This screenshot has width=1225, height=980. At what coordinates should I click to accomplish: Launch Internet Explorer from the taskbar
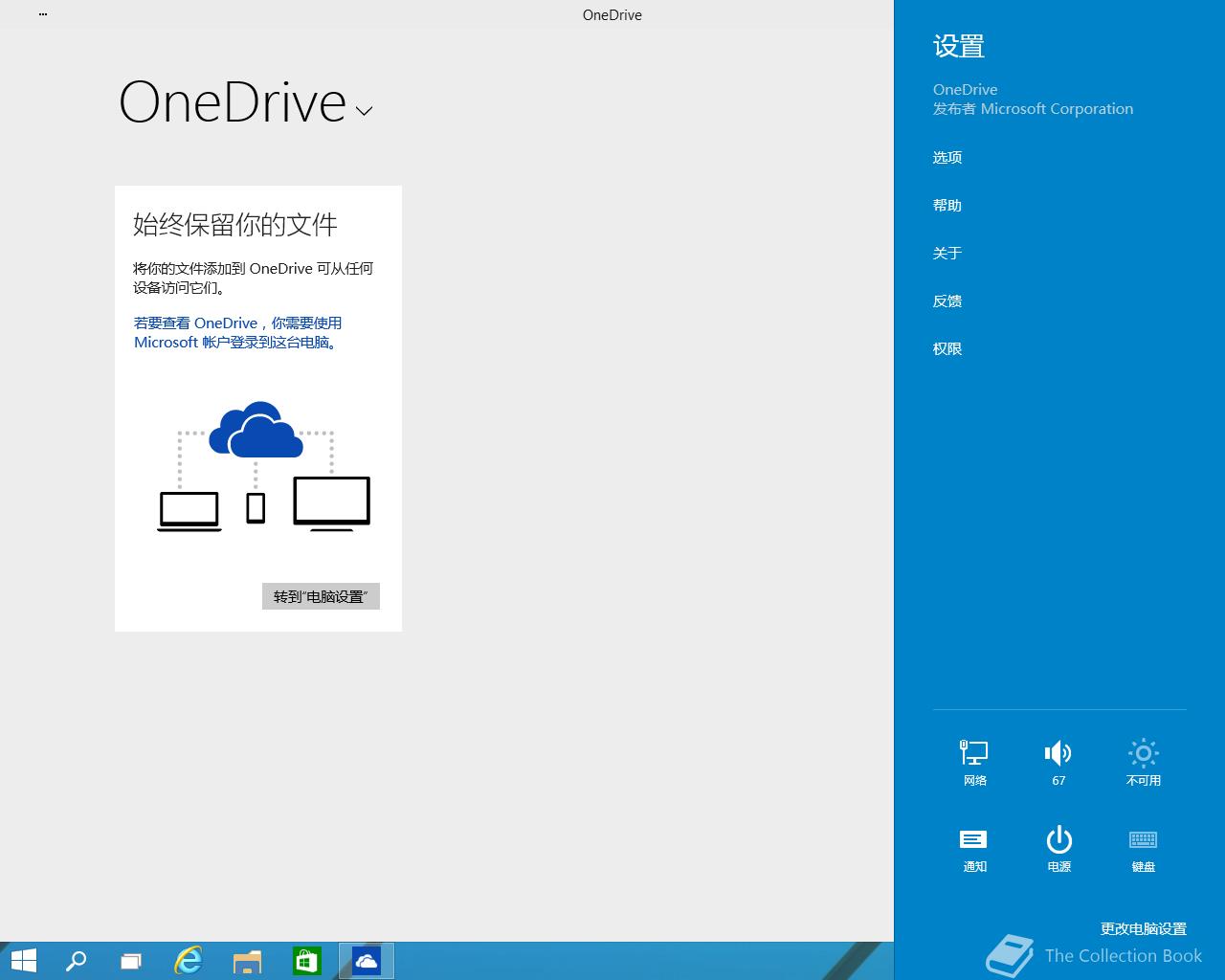[x=189, y=961]
